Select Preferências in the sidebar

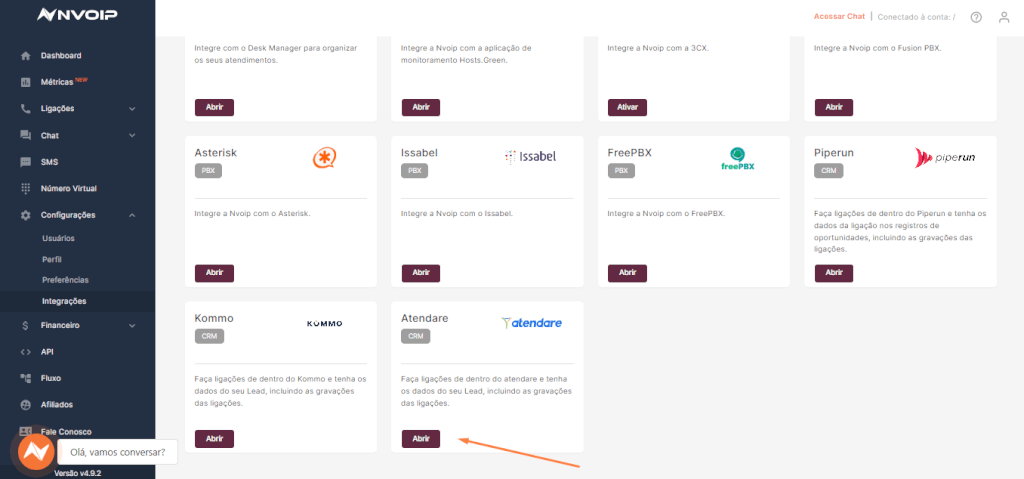tap(65, 280)
